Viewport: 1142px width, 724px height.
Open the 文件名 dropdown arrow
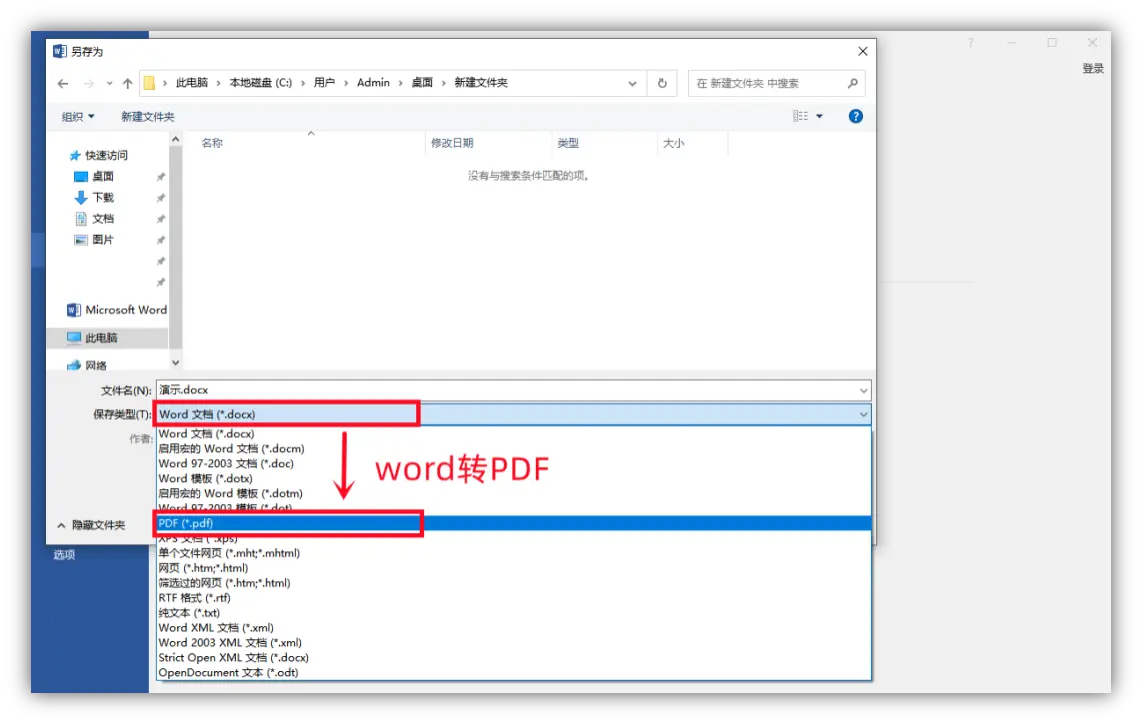point(863,389)
